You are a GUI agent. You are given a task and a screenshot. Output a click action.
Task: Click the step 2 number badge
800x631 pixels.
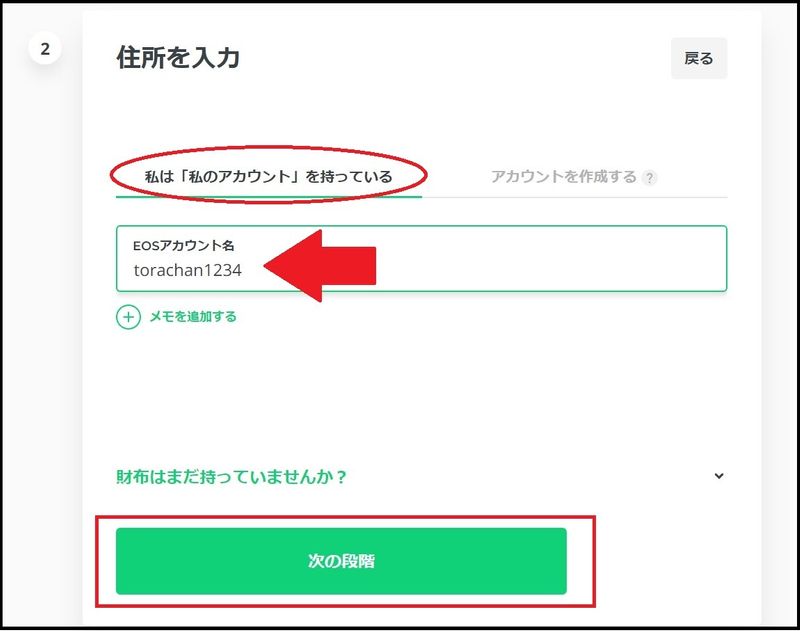[x=45, y=49]
